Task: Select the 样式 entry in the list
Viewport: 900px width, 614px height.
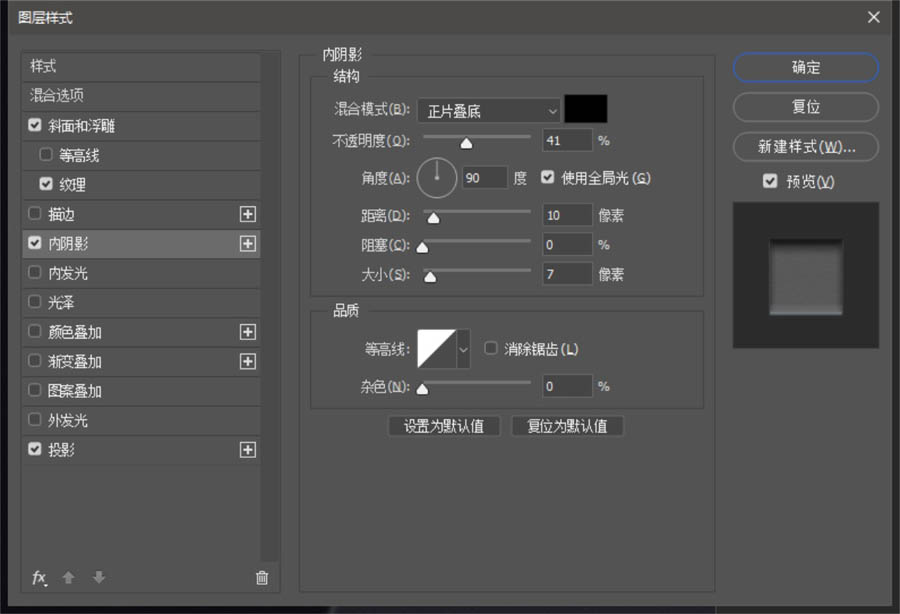Action: coord(141,67)
